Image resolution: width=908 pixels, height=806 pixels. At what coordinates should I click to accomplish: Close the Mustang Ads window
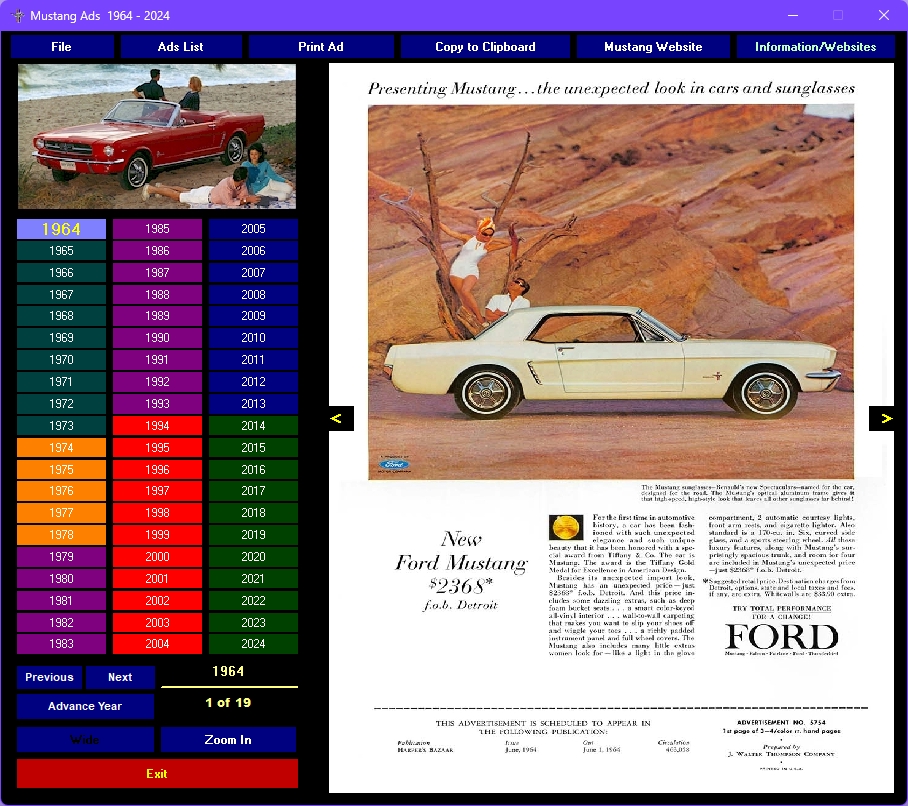point(884,16)
